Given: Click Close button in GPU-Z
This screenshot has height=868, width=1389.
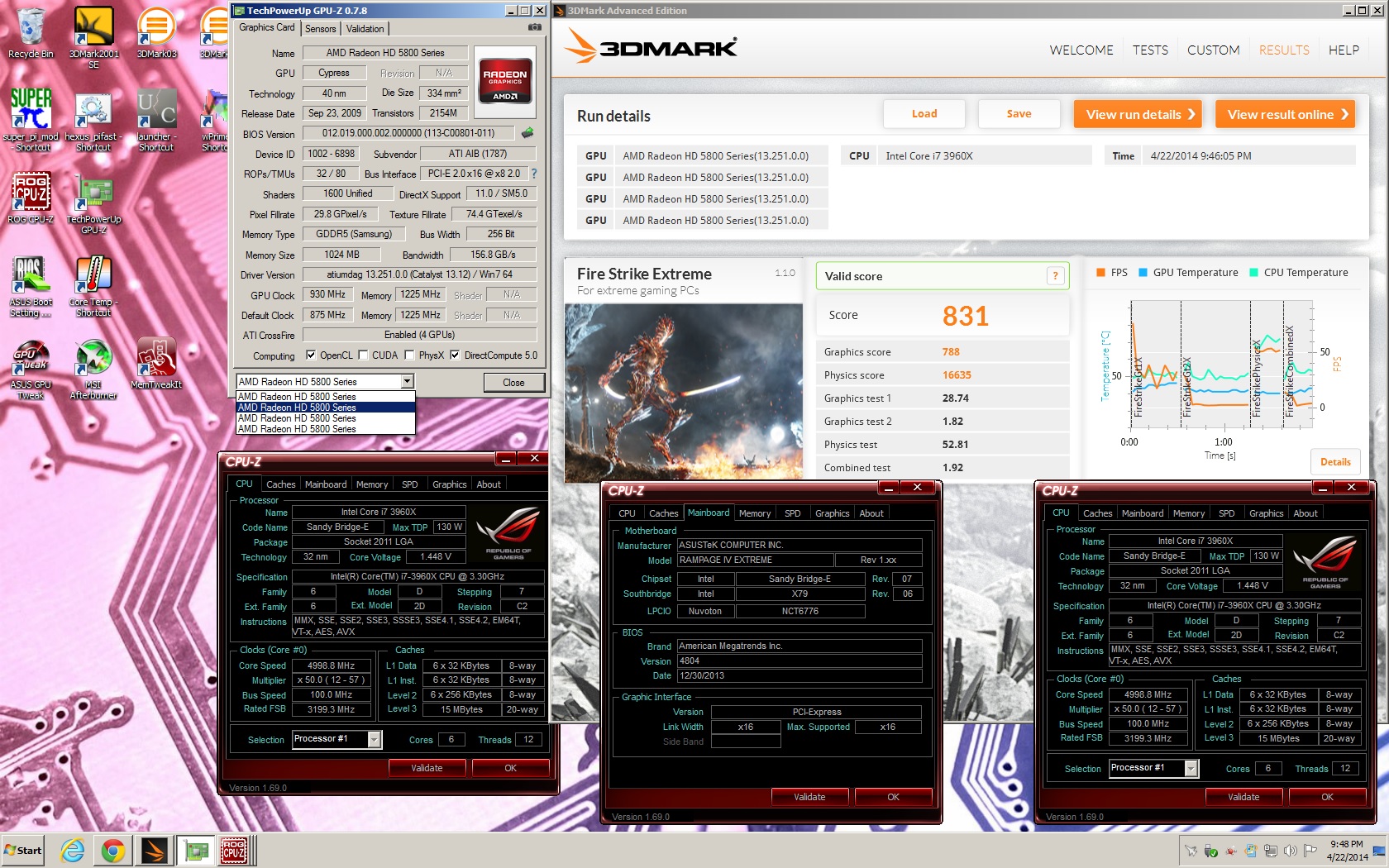Looking at the screenshot, I should click(x=513, y=383).
